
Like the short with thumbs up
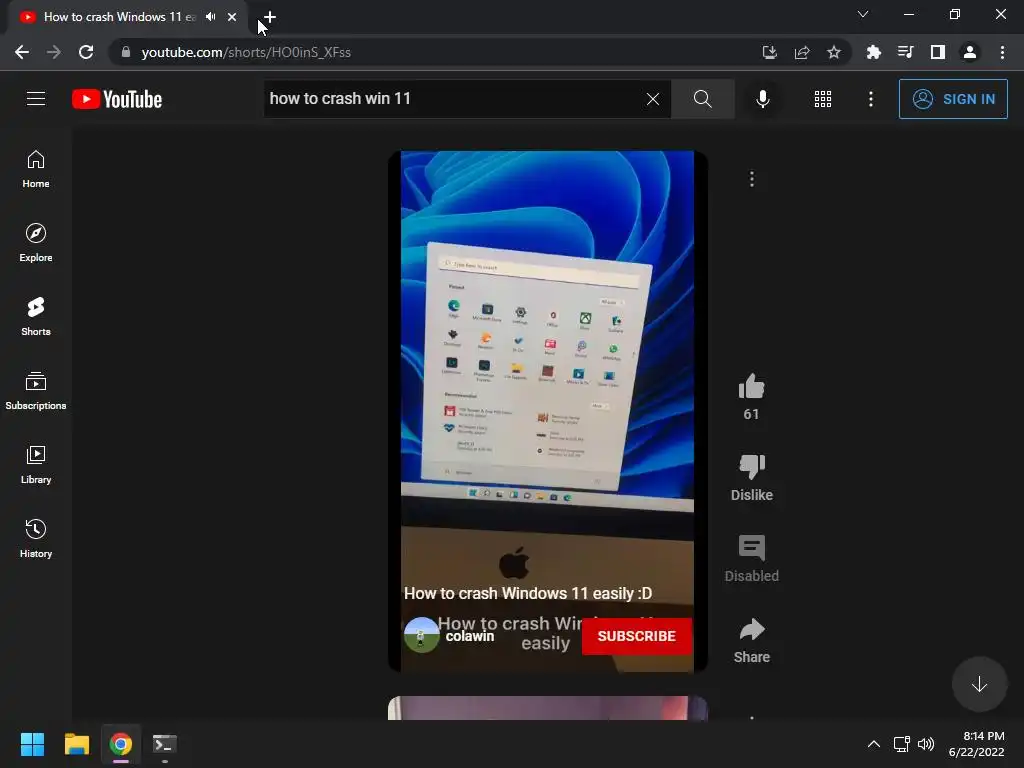[x=752, y=387]
